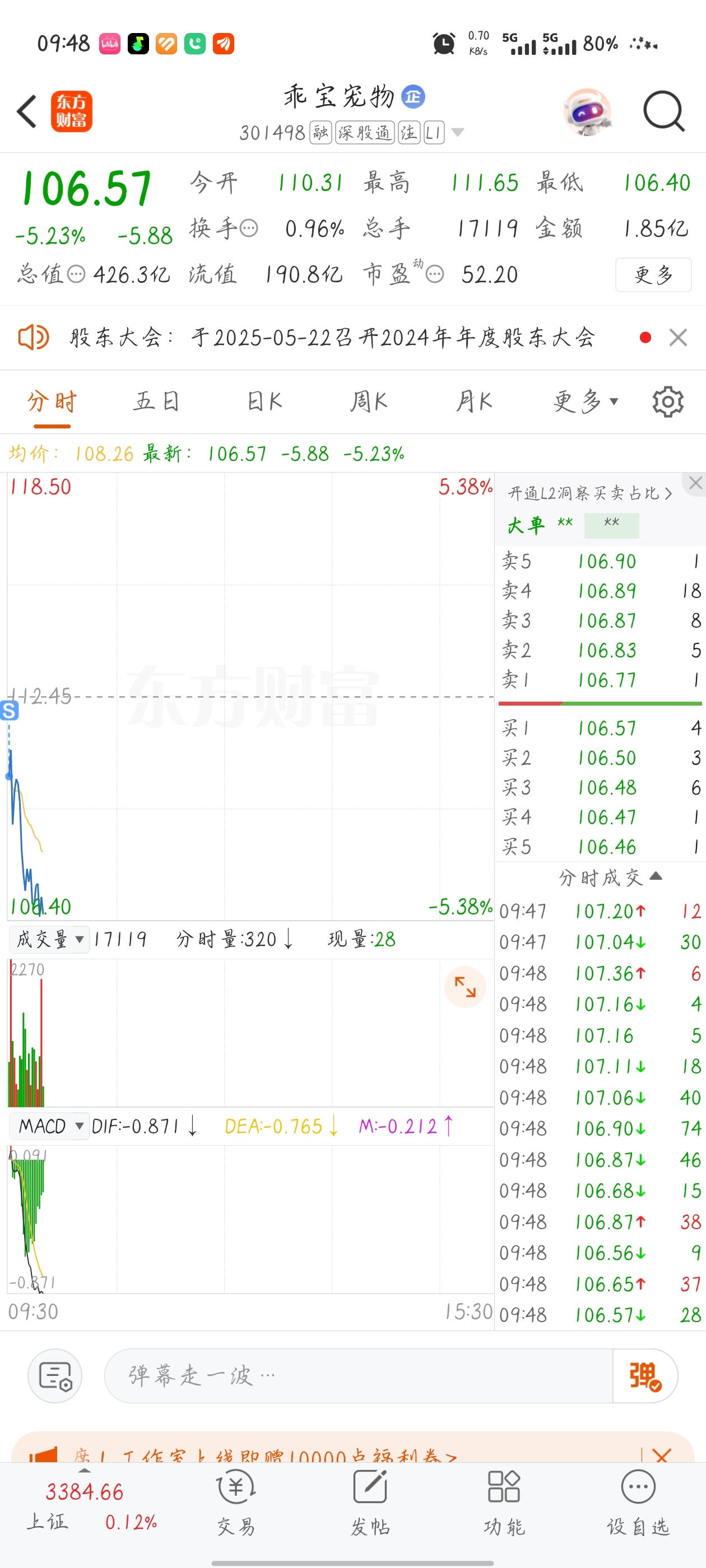Select the 卖2 106.83 order row
Image resolution: width=706 pixels, height=1568 pixels.
[x=601, y=651]
